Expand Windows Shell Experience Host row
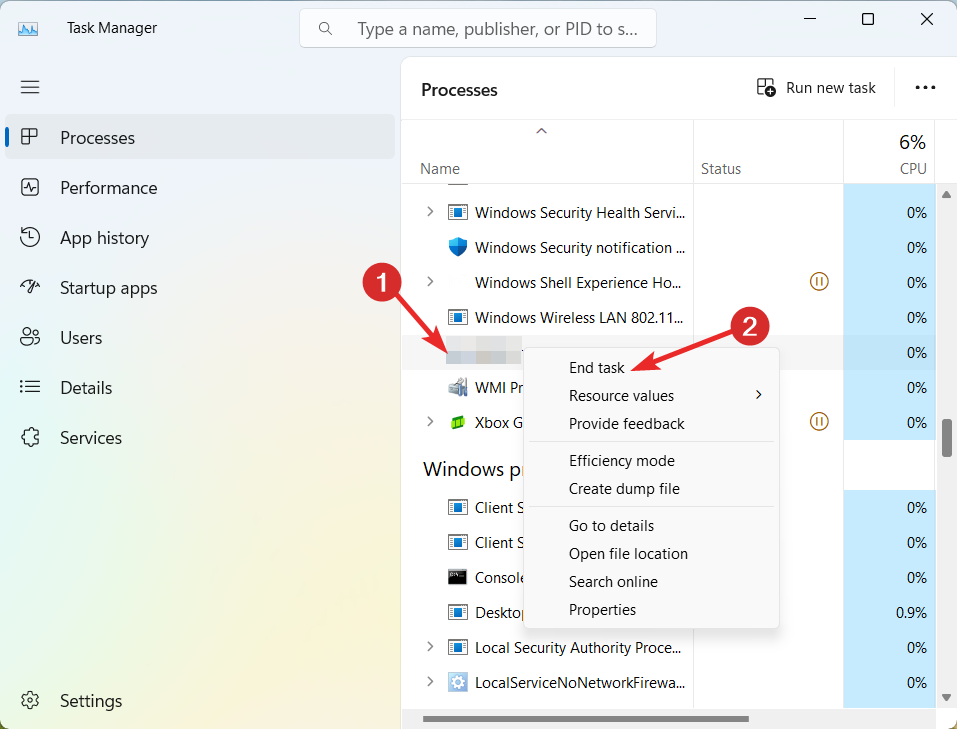This screenshot has width=957, height=729. tap(430, 281)
